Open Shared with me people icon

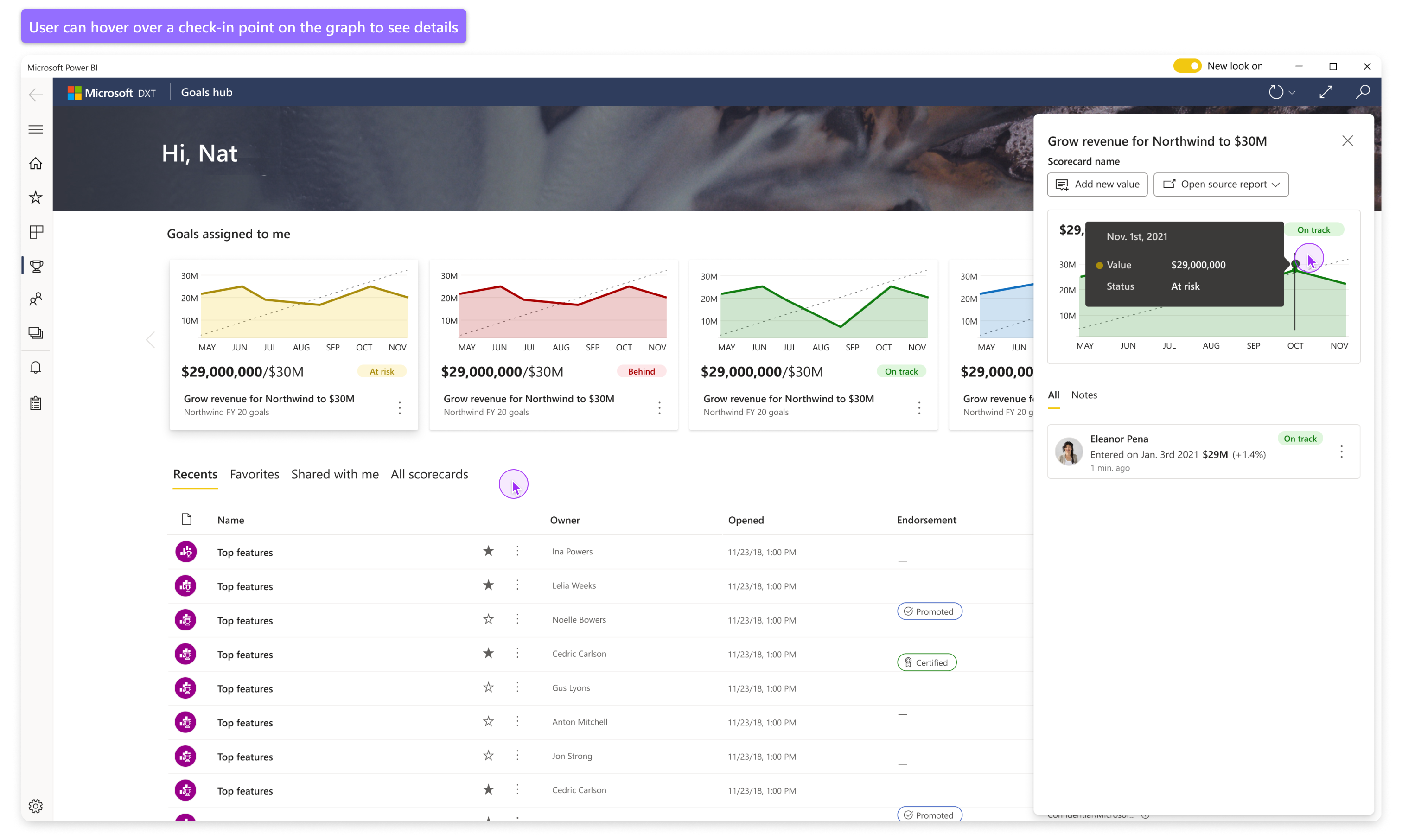pos(36,299)
